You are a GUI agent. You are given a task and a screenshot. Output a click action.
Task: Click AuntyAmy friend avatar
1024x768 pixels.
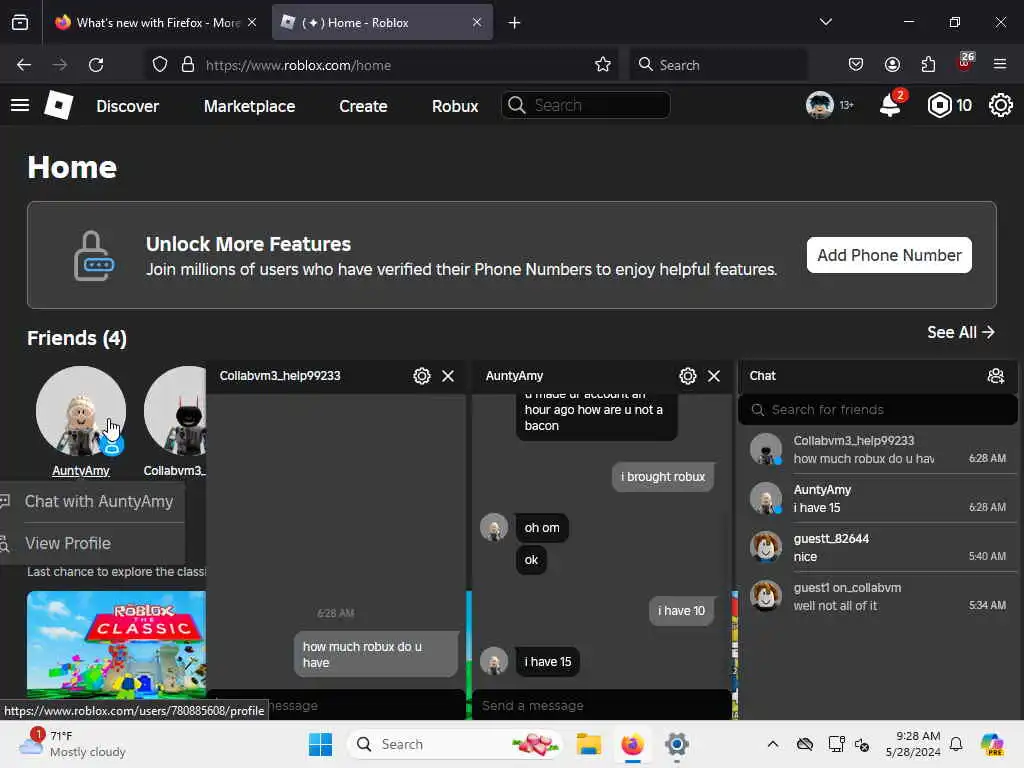(x=81, y=411)
